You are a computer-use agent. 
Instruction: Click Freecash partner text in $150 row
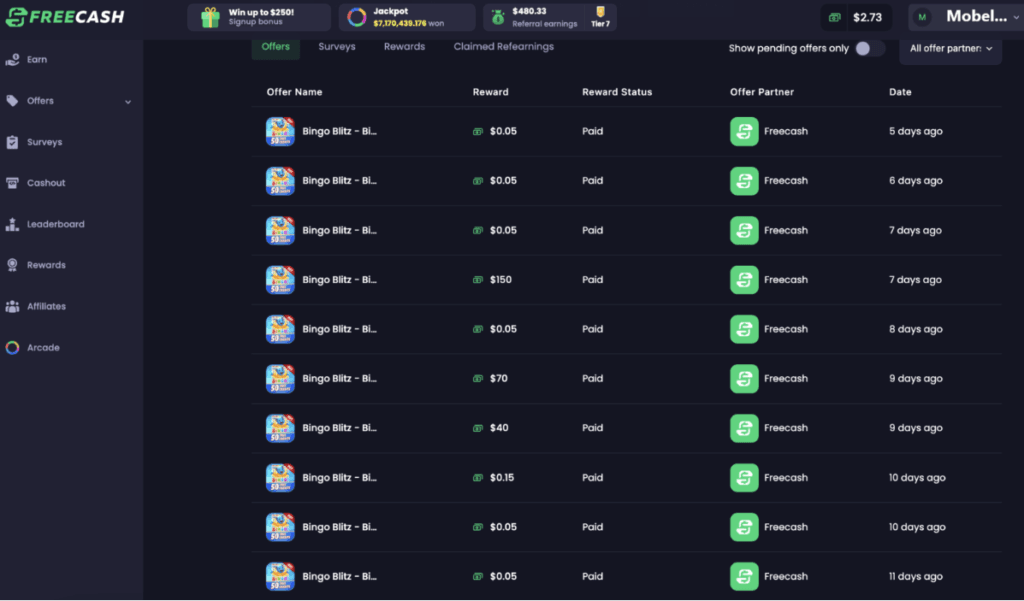click(x=786, y=280)
